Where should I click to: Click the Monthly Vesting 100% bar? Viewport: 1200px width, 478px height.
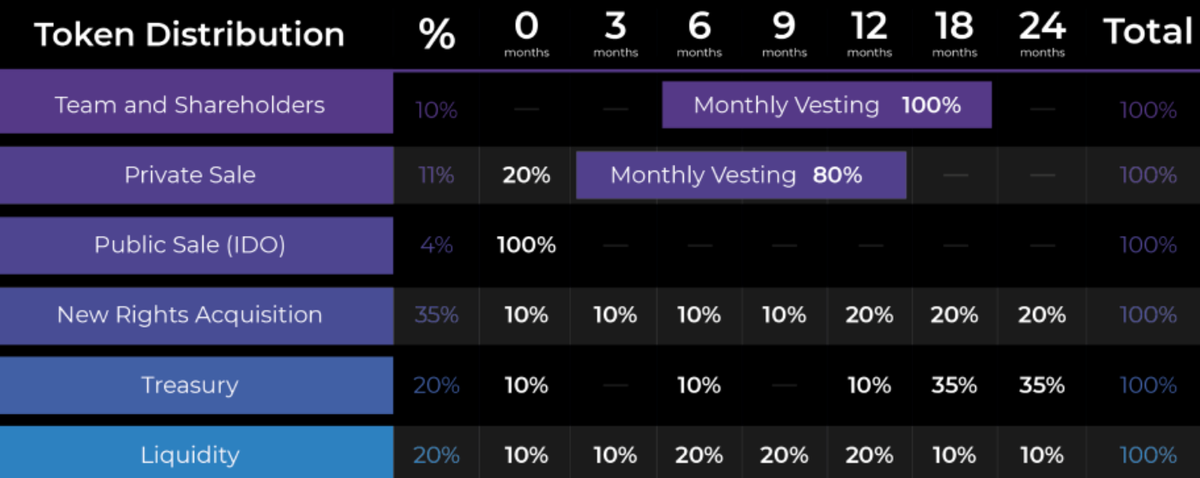826,105
